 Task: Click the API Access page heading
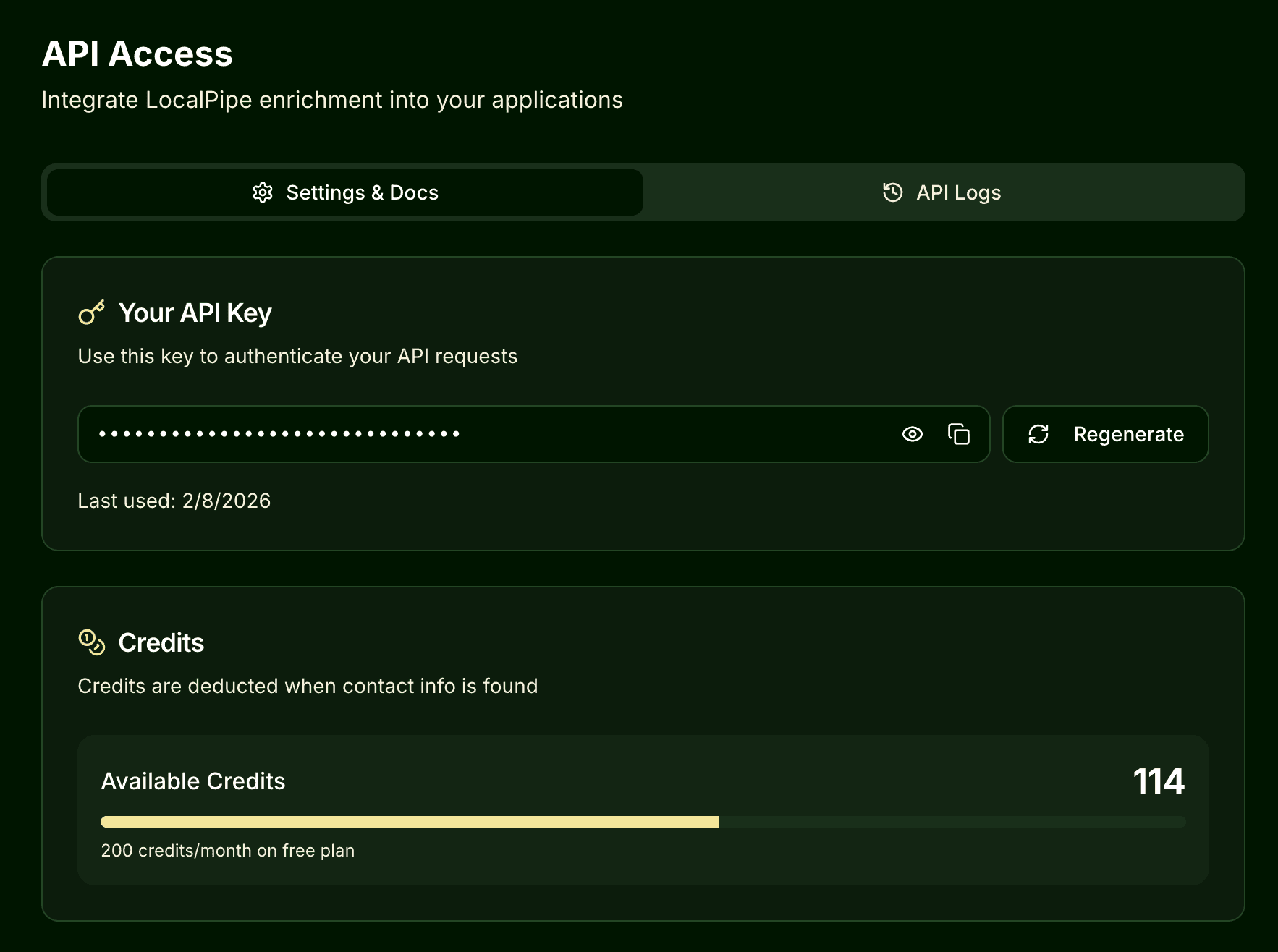(137, 54)
